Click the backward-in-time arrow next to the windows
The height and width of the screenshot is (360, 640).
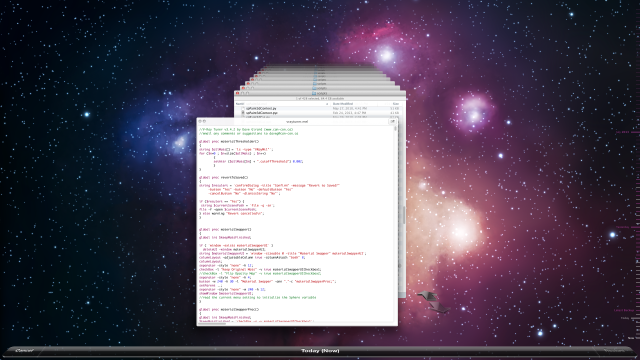427,296
